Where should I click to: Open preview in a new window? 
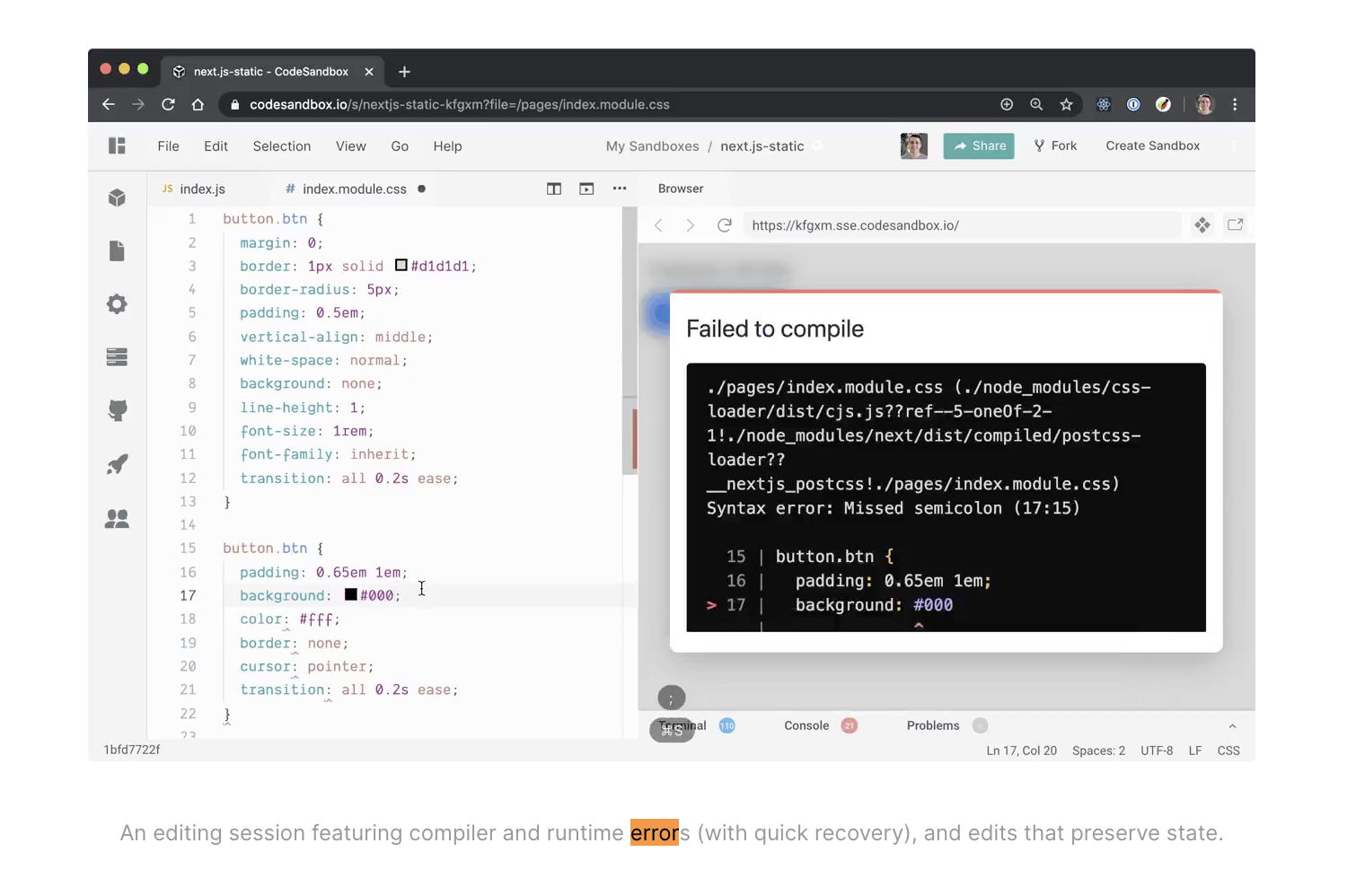click(1236, 225)
